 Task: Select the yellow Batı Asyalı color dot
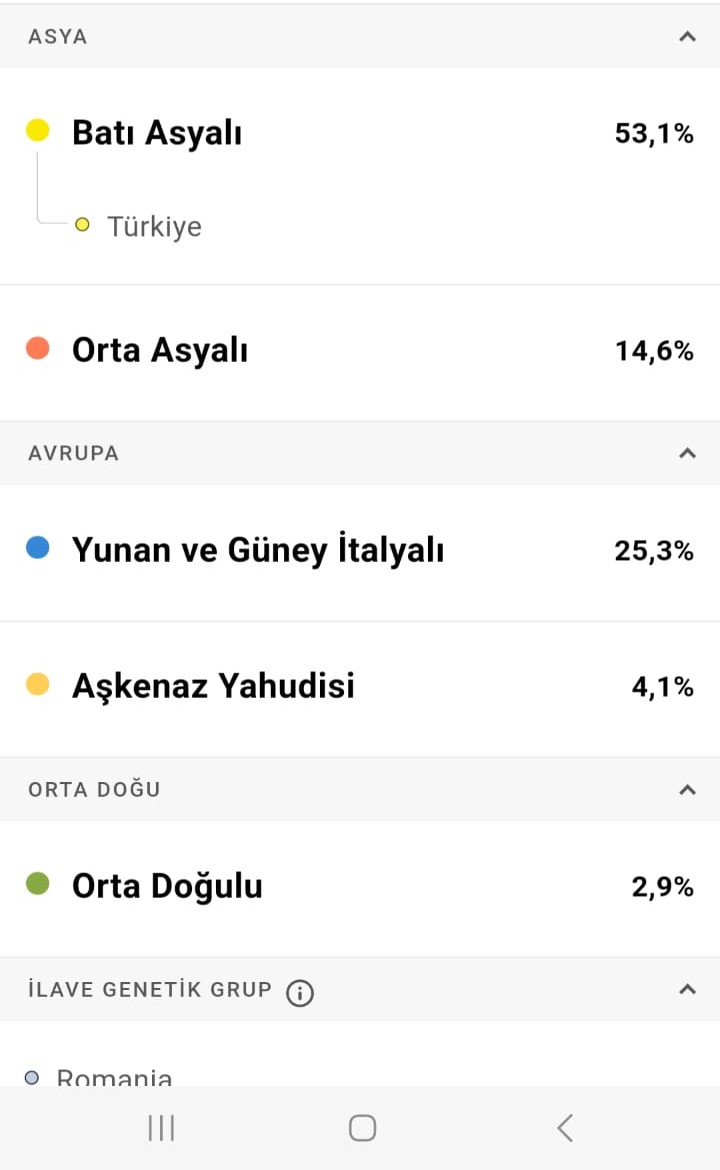37,130
